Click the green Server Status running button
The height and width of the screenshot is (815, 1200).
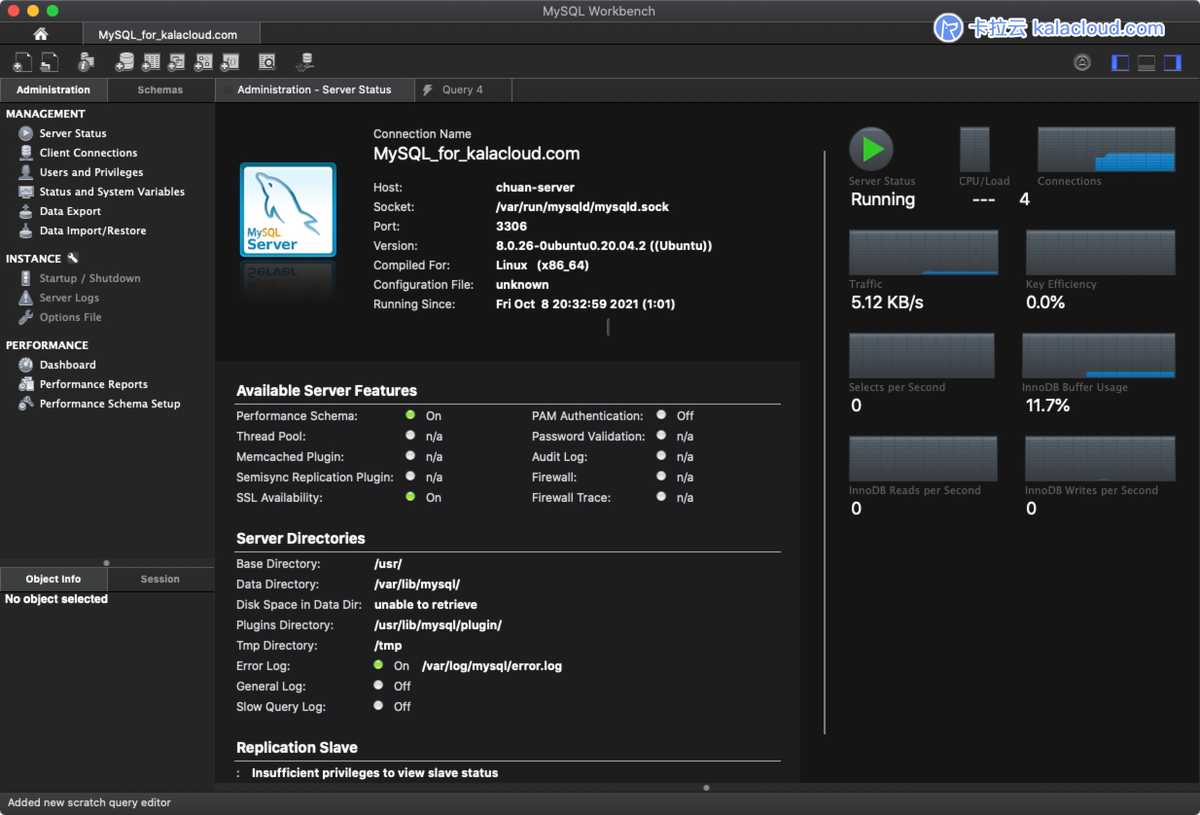tap(871, 149)
